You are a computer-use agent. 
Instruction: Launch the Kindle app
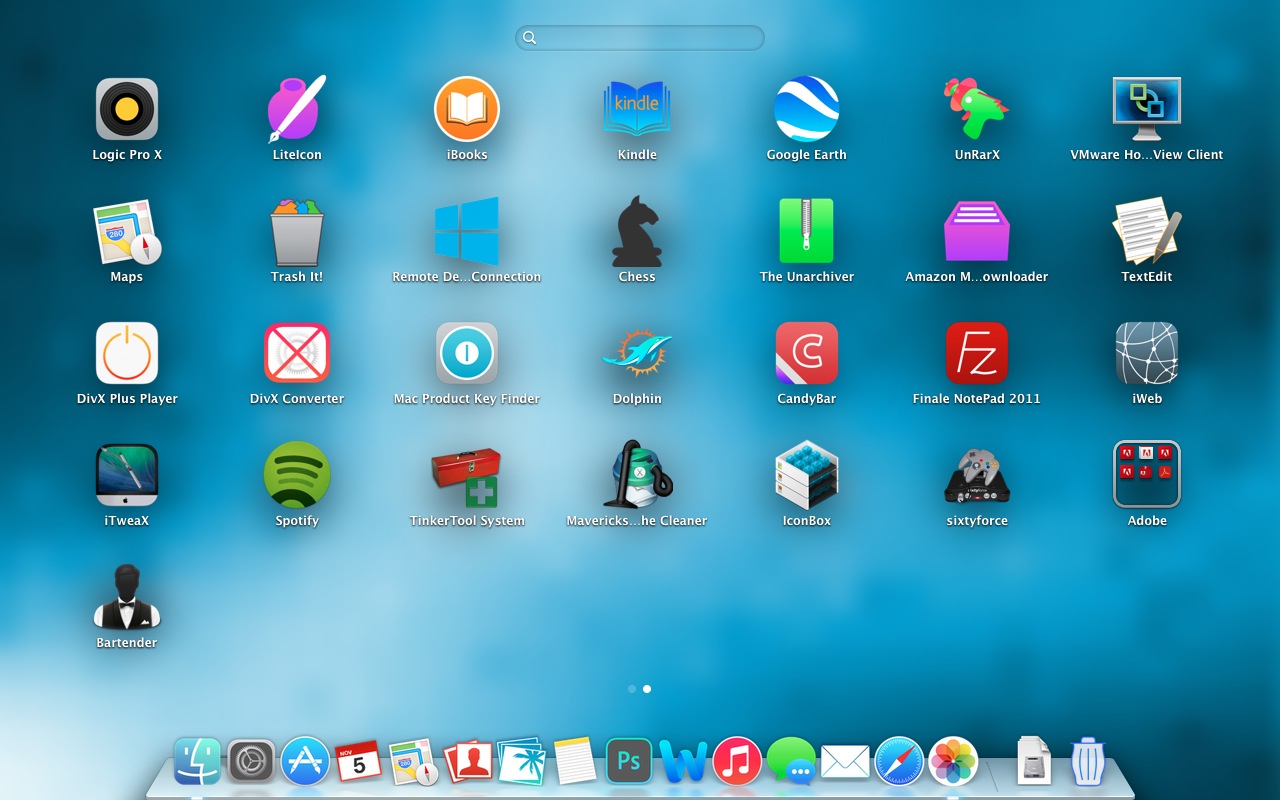click(x=637, y=109)
